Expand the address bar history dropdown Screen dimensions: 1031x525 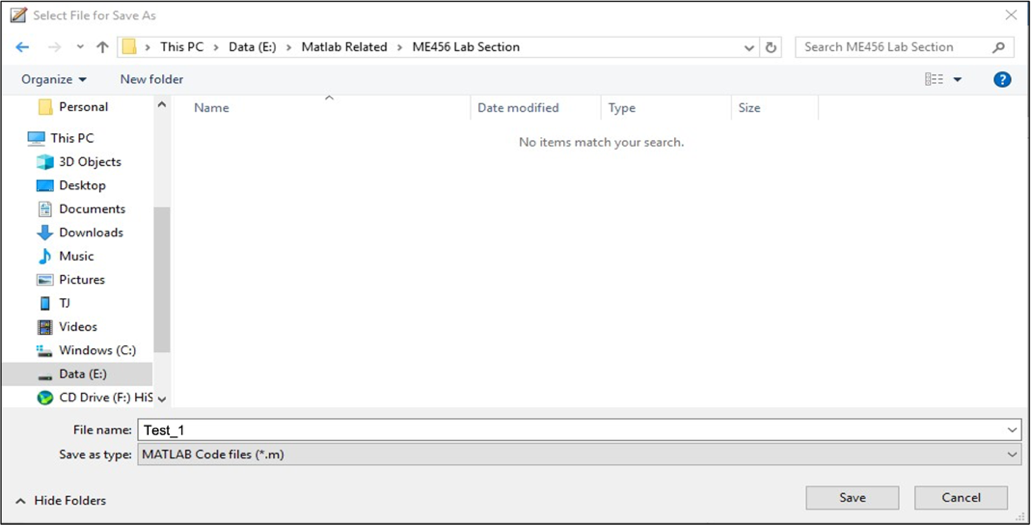tap(749, 47)
